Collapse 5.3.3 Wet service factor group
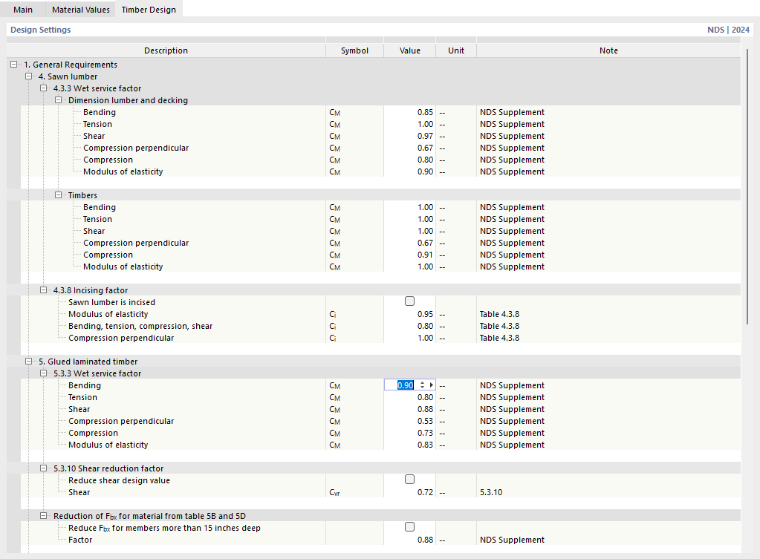The width and height of the screenshot is (760, 559). point(44,373)
